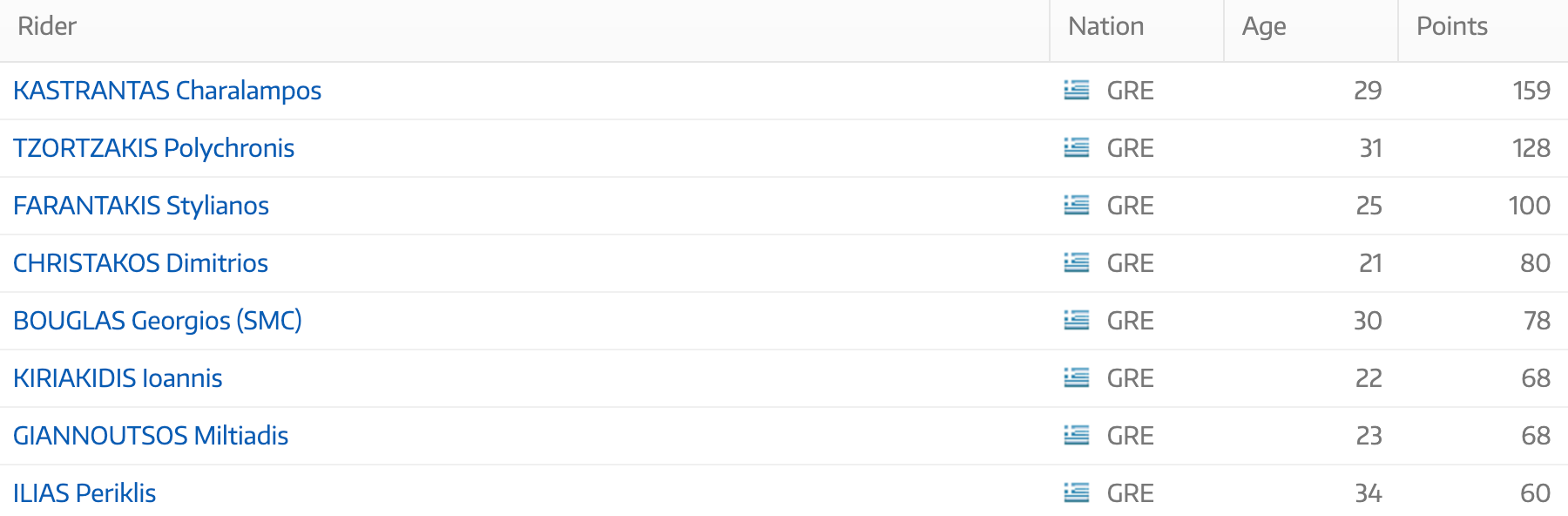The width and height of the screenshot is (1568, 516).
Task: Click the flag icon in CHRISTAKOS row
Action: 1077,262
